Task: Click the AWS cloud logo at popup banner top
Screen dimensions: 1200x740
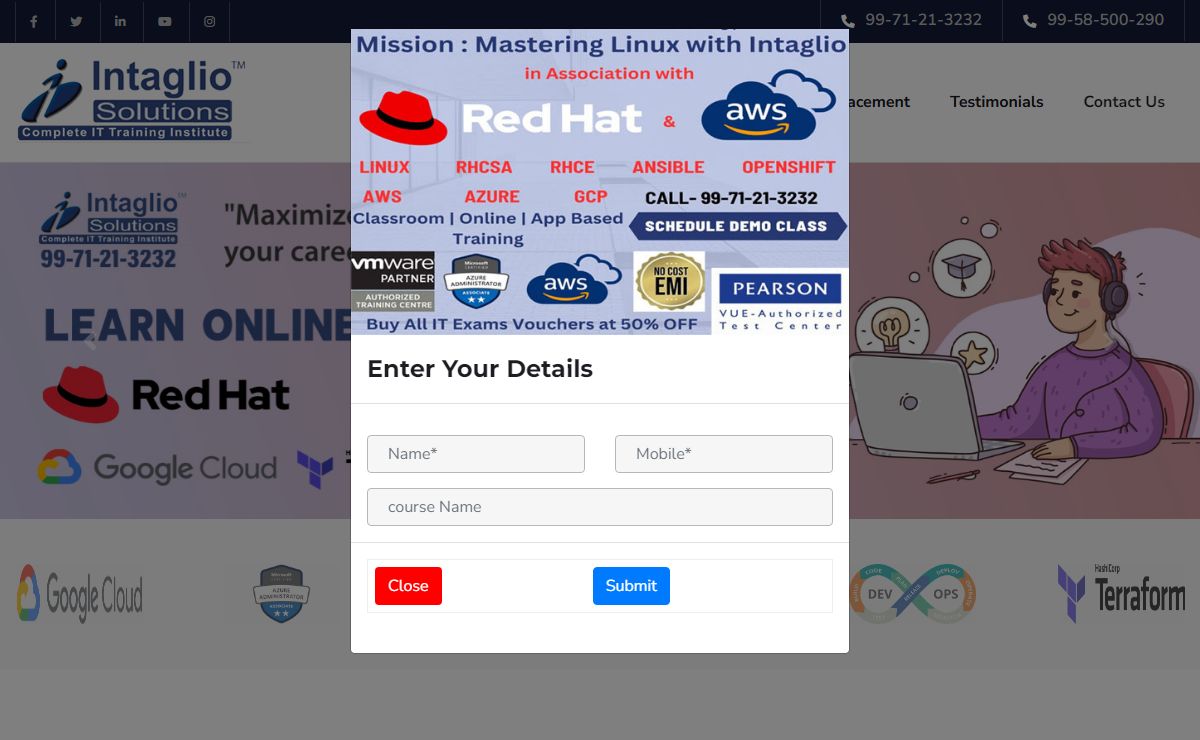Action: tap(768, 106)
